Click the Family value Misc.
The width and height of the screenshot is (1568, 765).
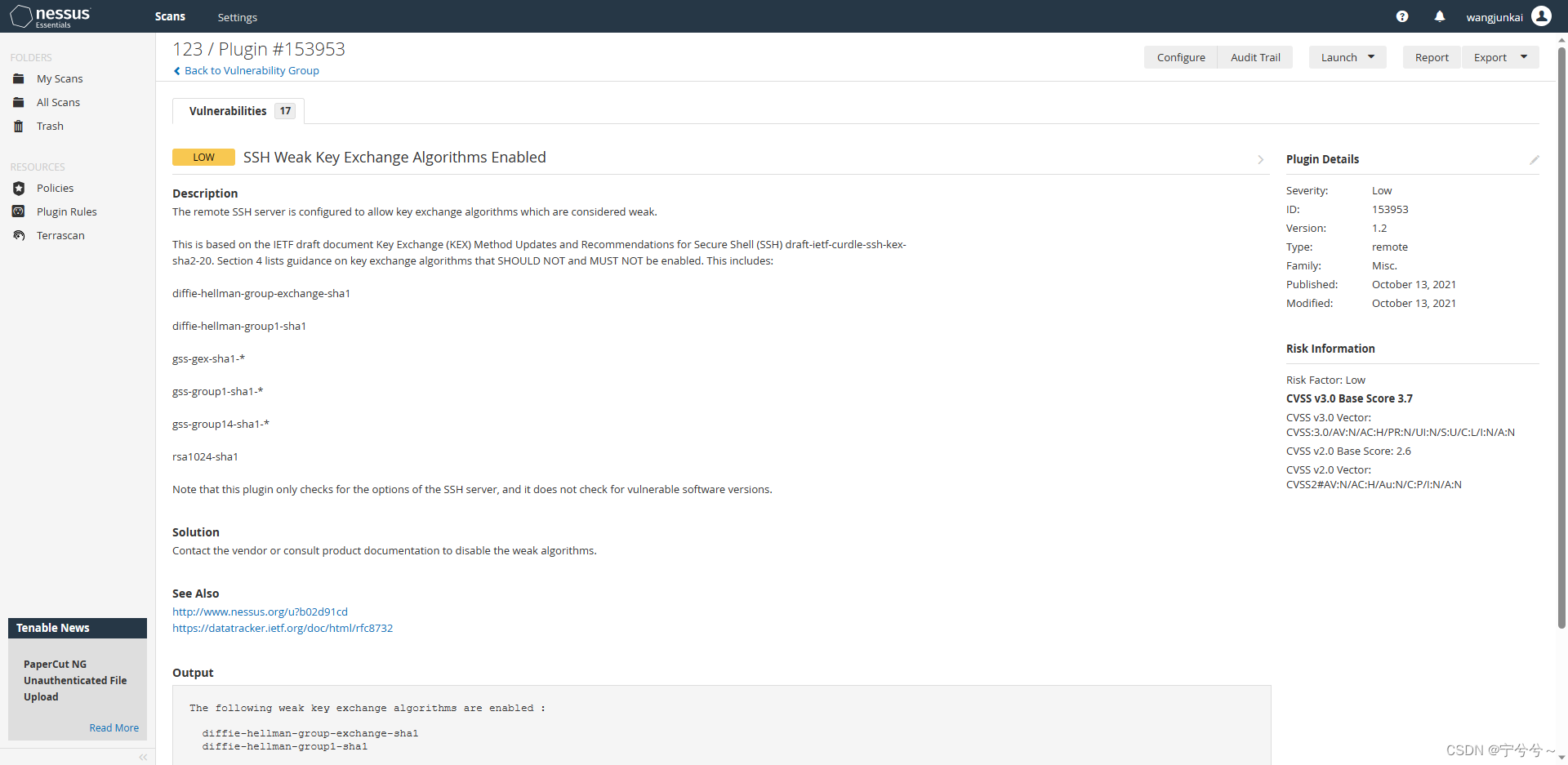pyautogui.click(x=1384, y=266)
